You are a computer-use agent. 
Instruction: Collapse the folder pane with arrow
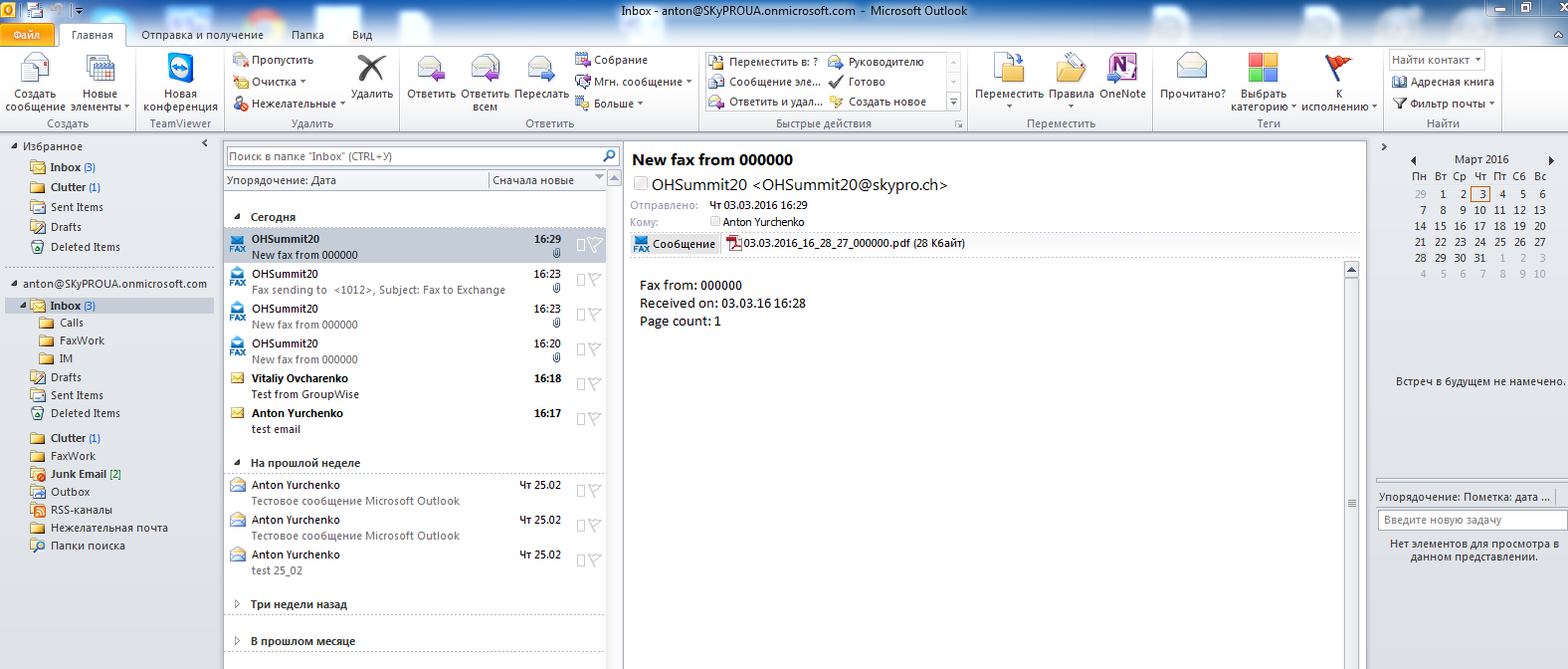pyautogui.click(x=205, y=144)
